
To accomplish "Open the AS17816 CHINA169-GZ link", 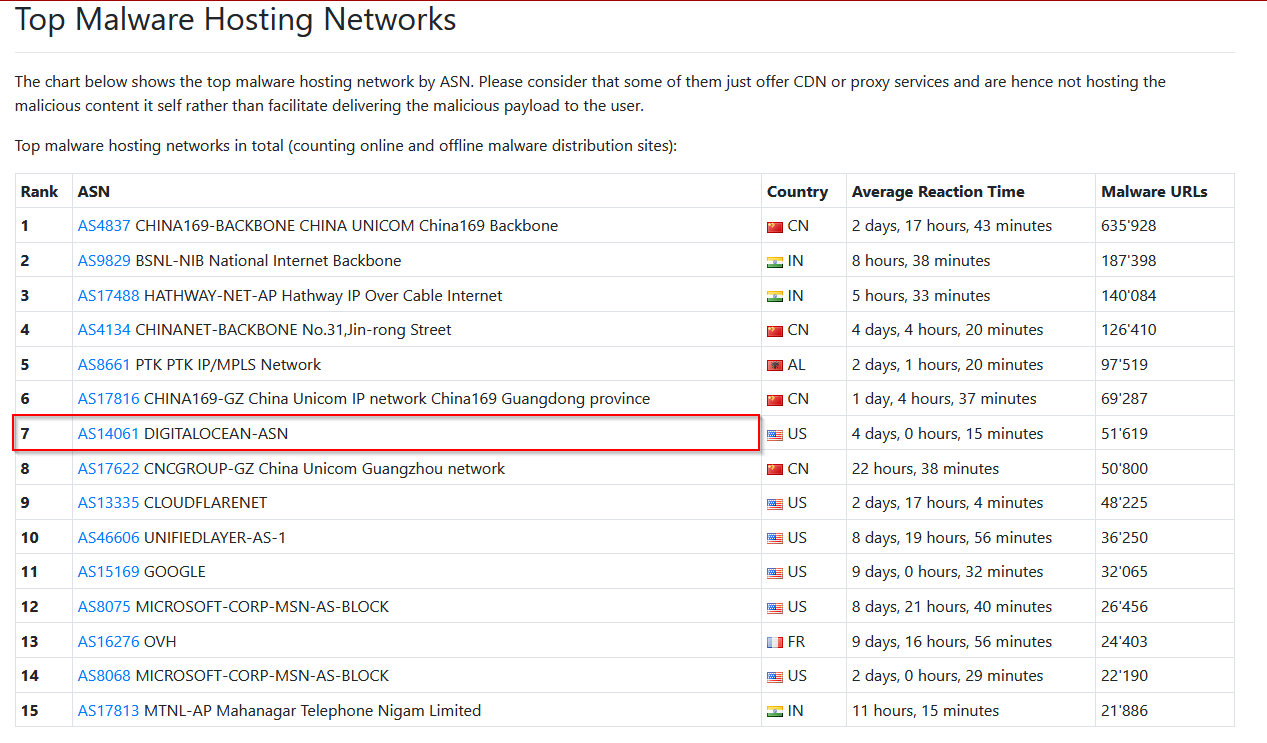I will coord(108,399).
